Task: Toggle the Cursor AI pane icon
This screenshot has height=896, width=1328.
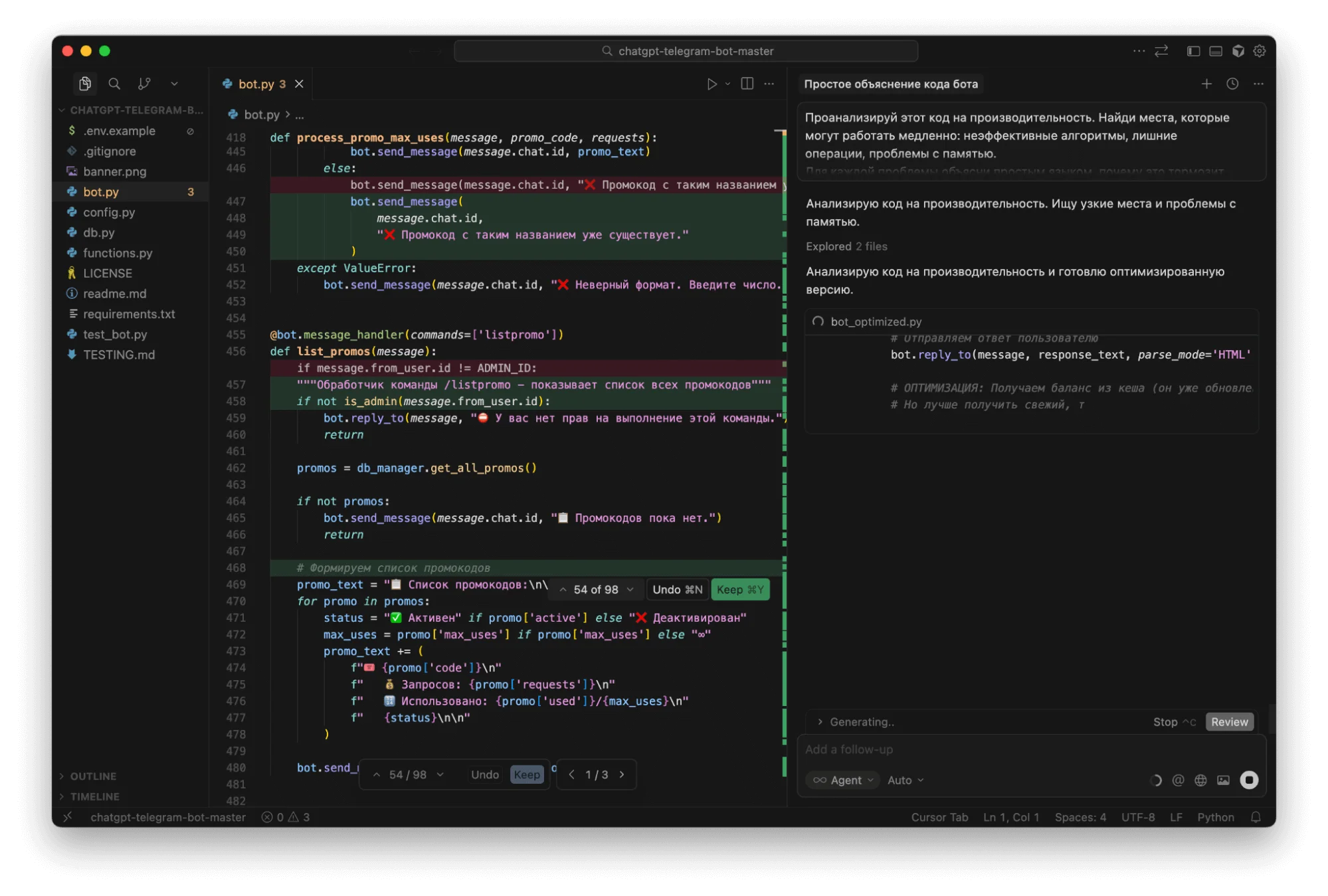Action: [x=1238, y=51]
